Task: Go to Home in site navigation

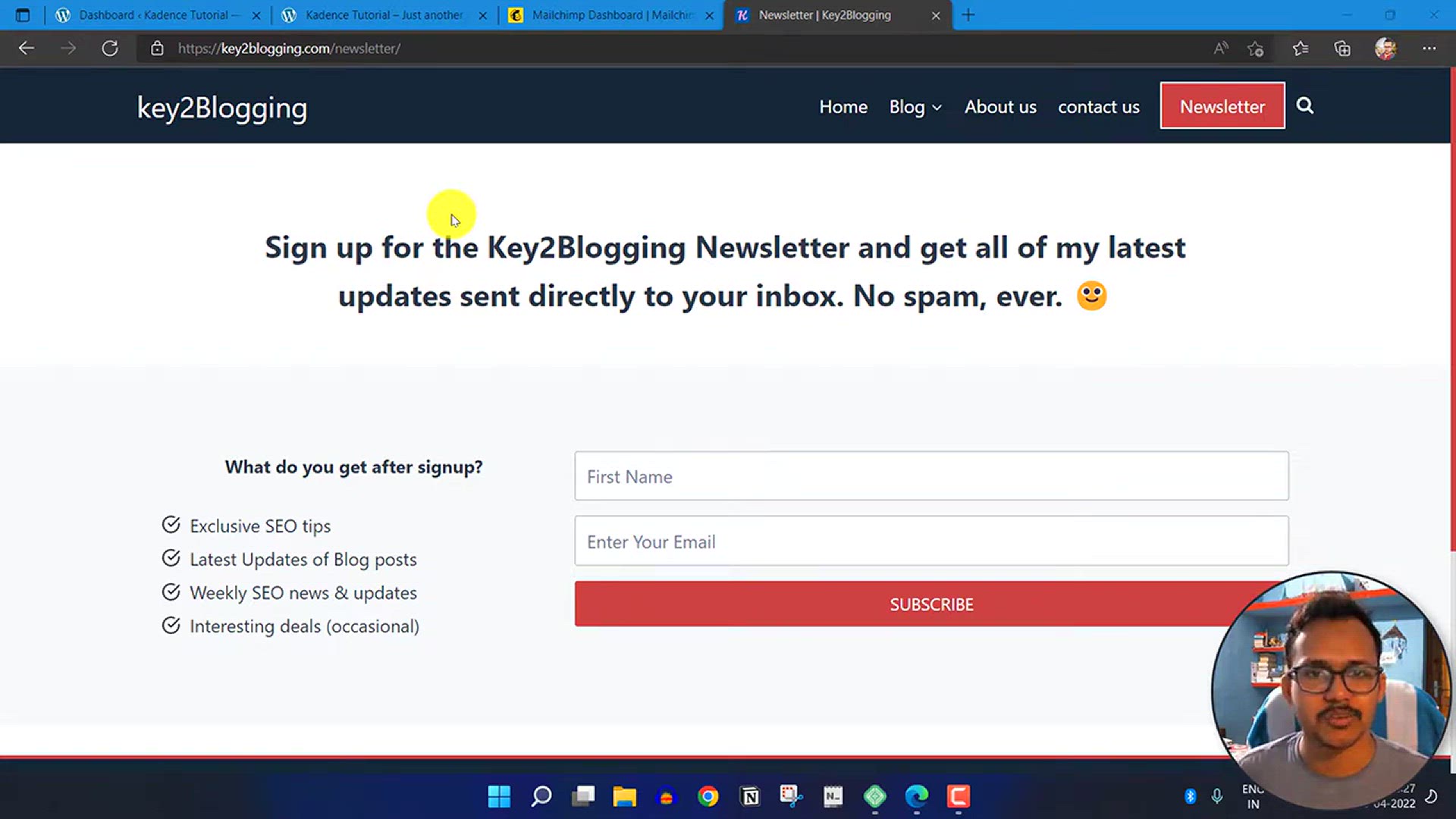Action: click(843, 107)
